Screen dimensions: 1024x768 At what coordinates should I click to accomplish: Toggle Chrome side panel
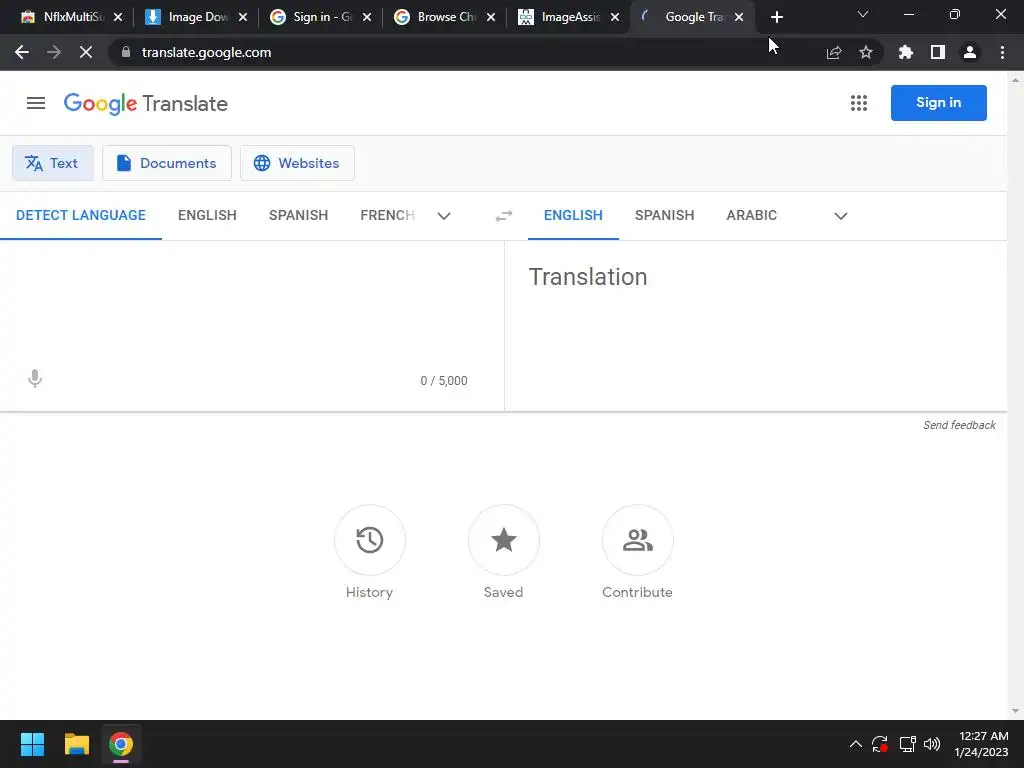click(x=938, y=52)
